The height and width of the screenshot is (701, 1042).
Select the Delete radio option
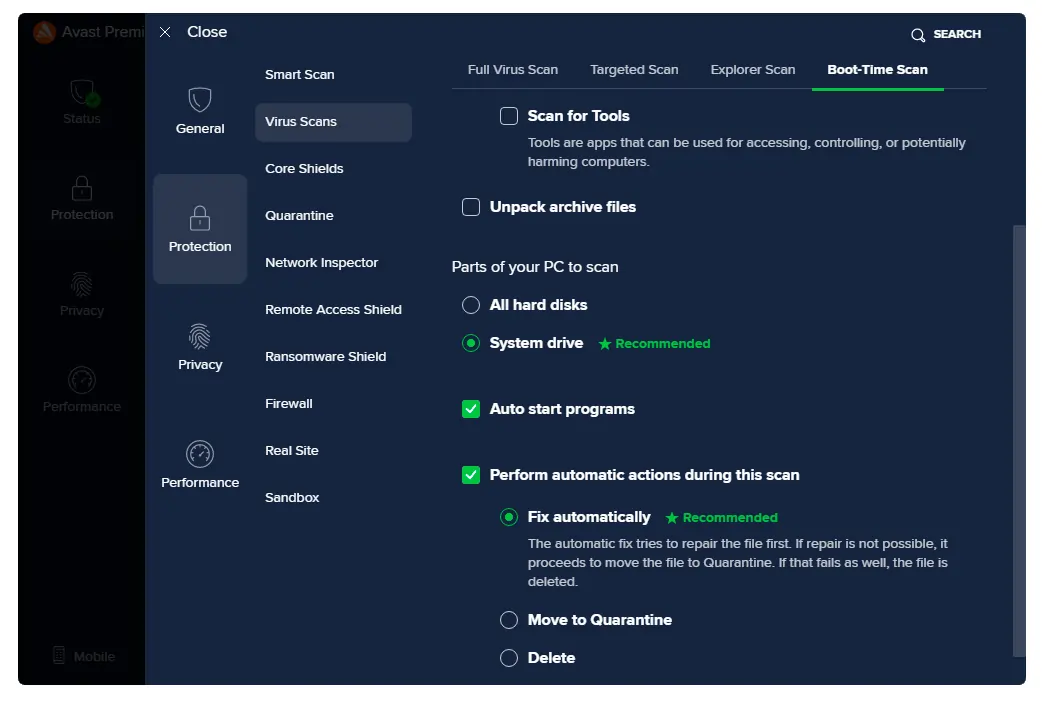509,658
